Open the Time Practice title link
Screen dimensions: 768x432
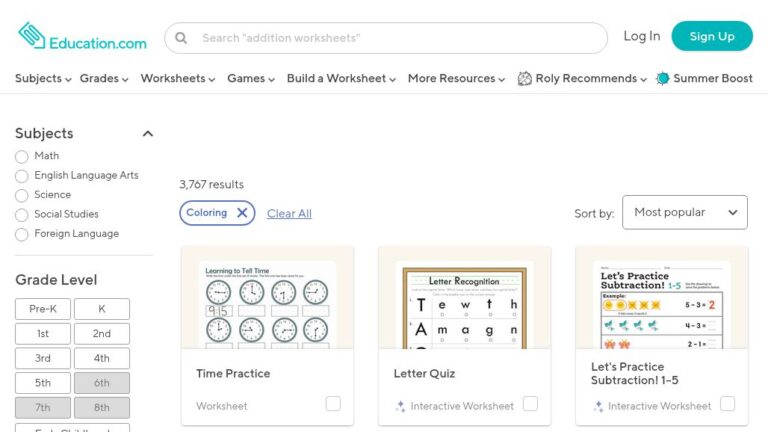[233, 373]
